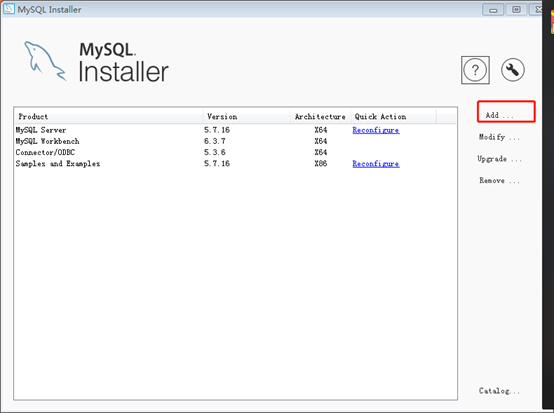
Task: Open the wrench settings icon
Action: 513,70
